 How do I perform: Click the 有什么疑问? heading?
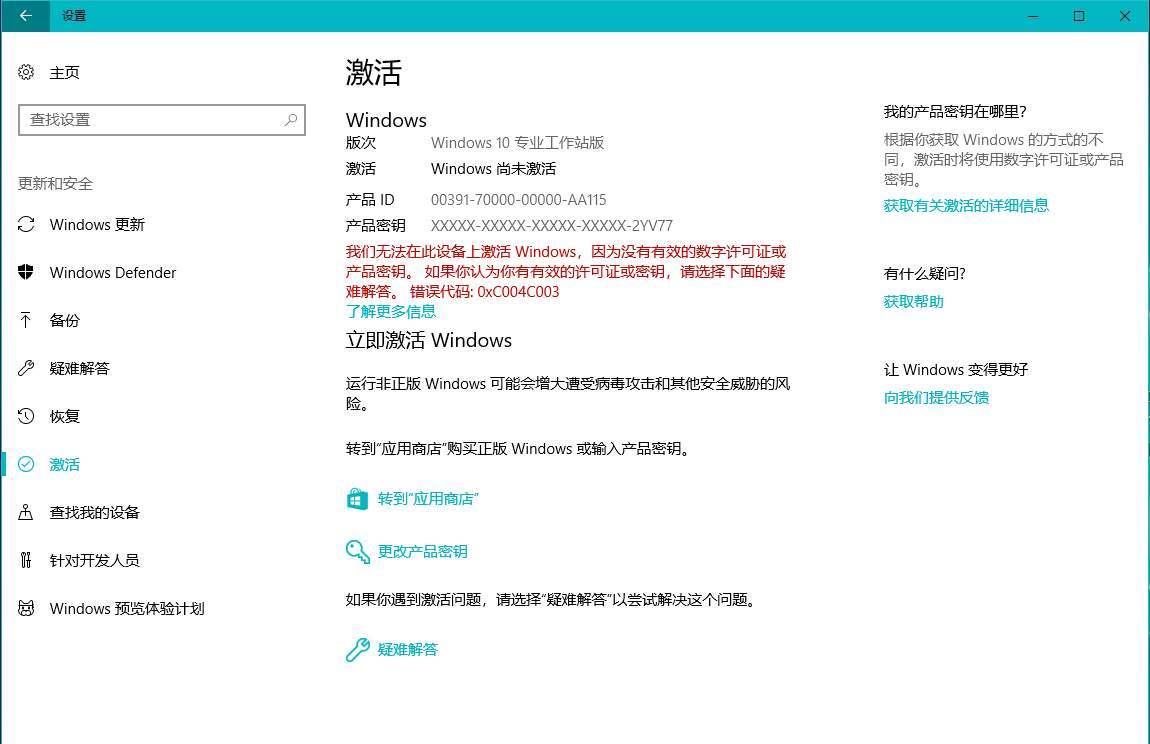pyautogui.click(x=924, y=274)
